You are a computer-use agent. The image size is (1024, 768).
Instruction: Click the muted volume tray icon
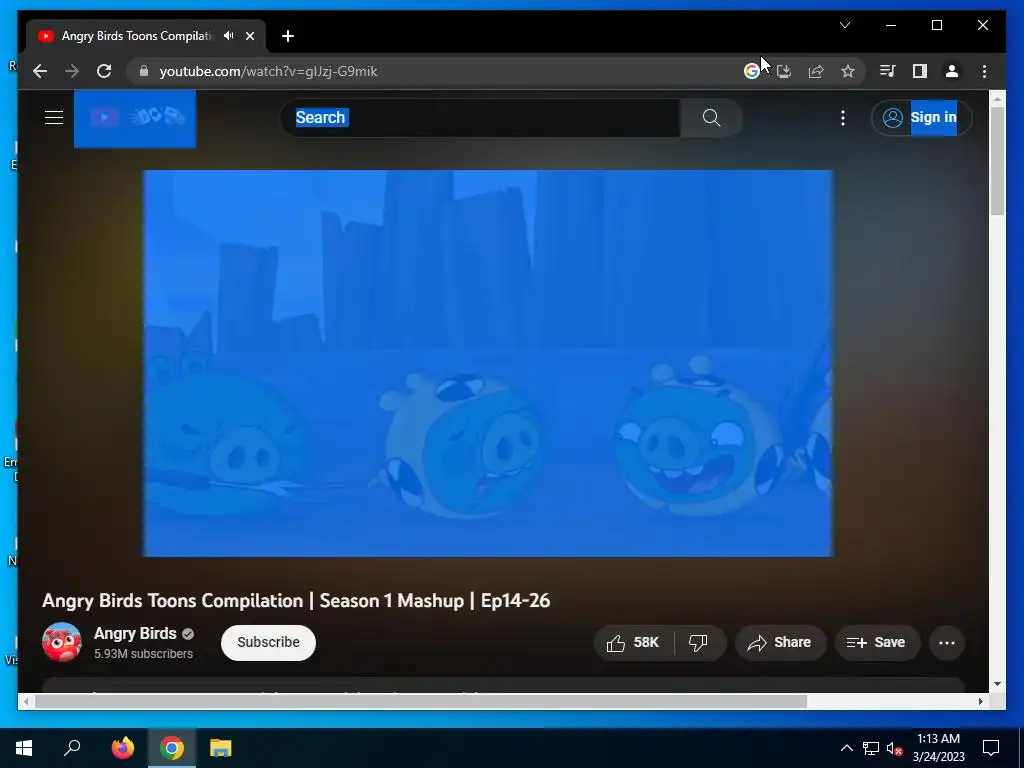894,748
